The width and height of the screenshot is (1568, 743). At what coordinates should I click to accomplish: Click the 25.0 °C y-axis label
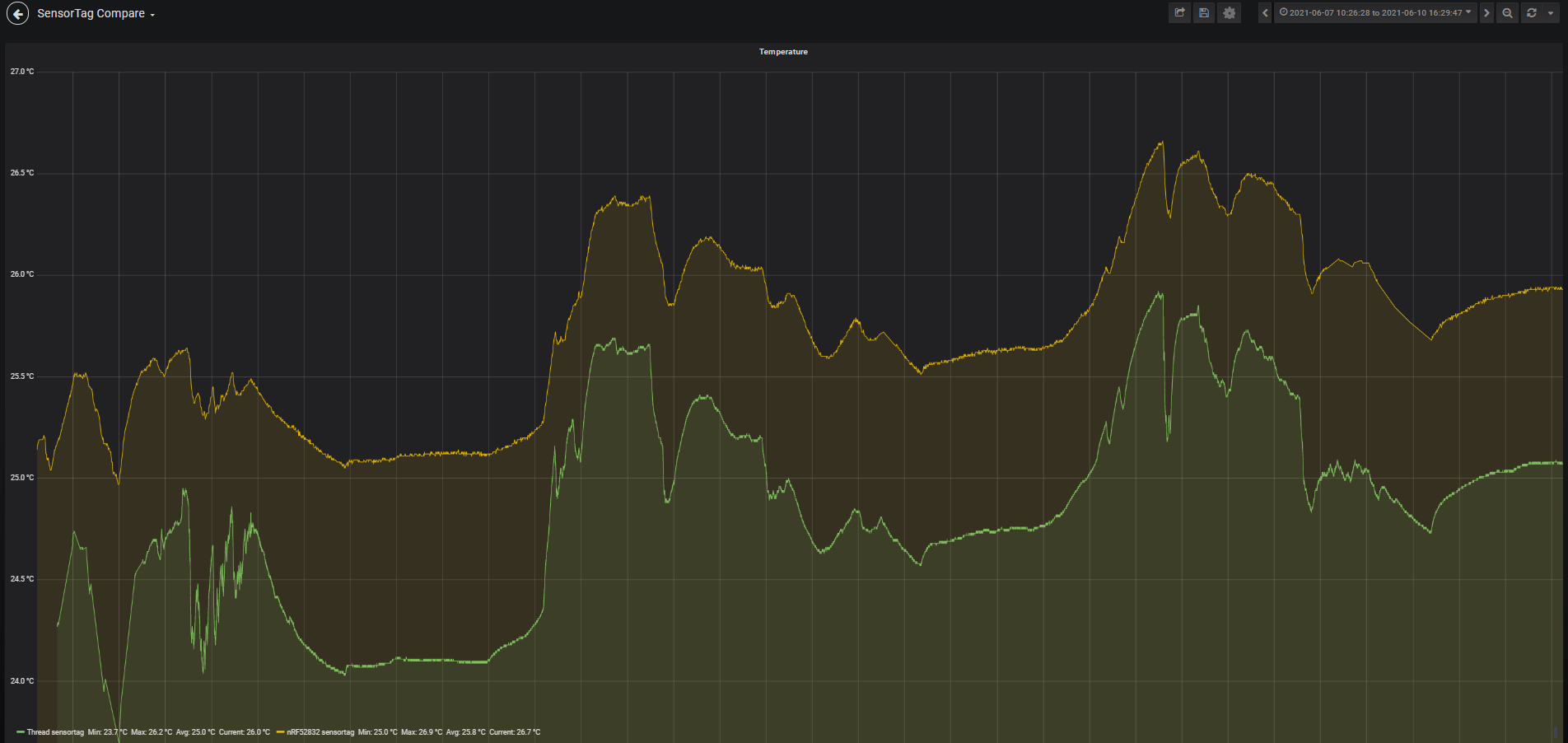22,478
